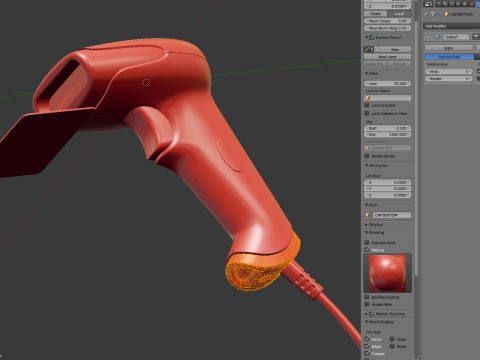
Task: Open the World properties tab icon
Action: pos(458,4)
